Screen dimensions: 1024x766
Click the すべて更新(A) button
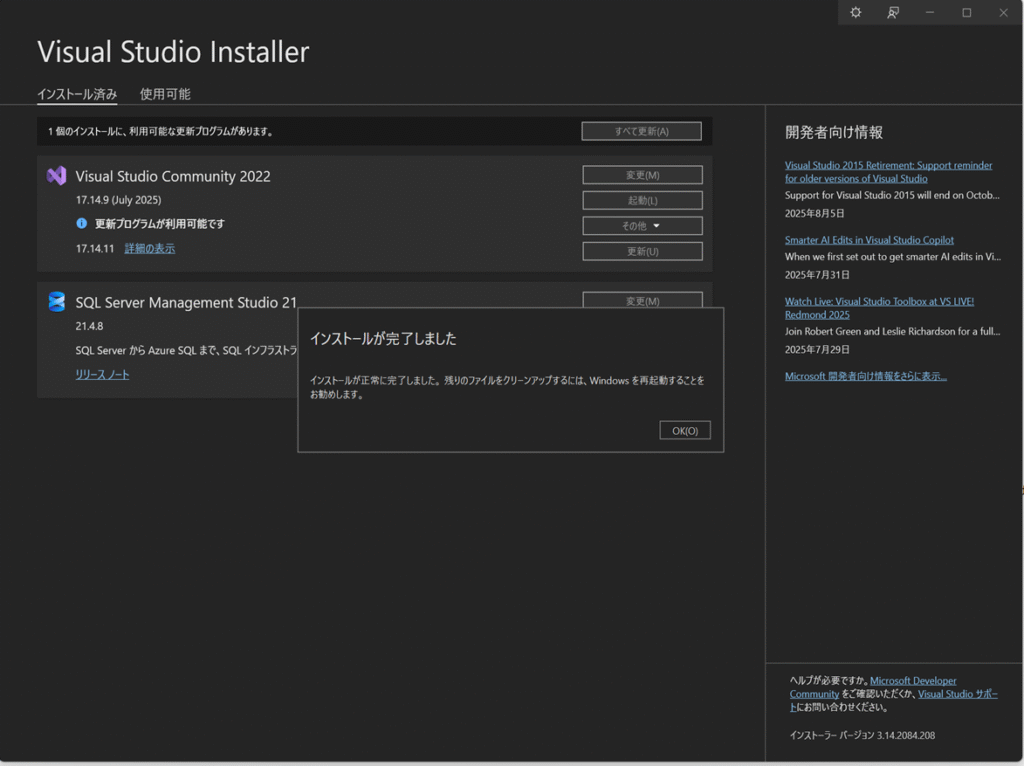click(x=641, y=131)
